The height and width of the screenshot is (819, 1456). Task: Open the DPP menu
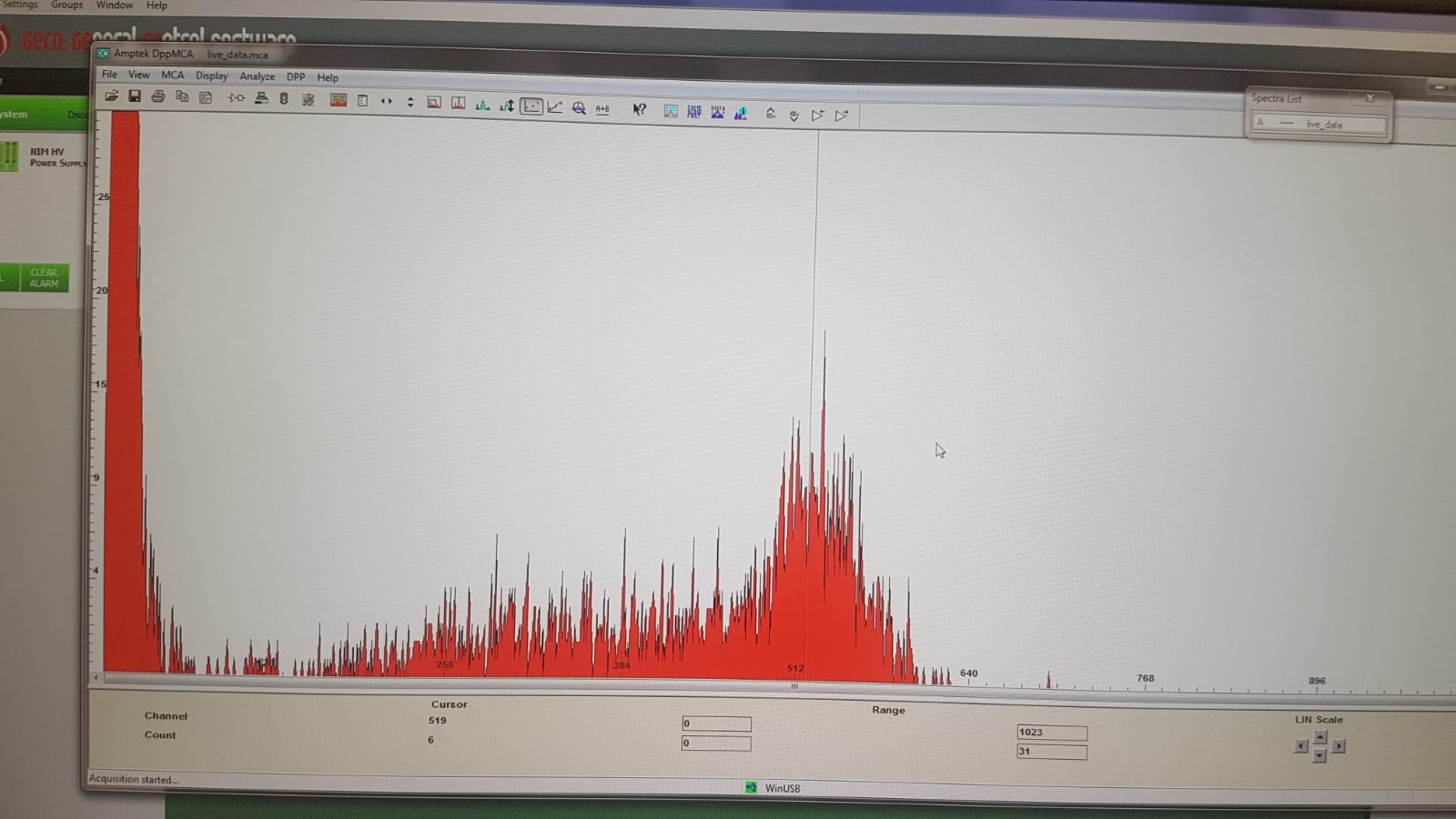[296, 77]
